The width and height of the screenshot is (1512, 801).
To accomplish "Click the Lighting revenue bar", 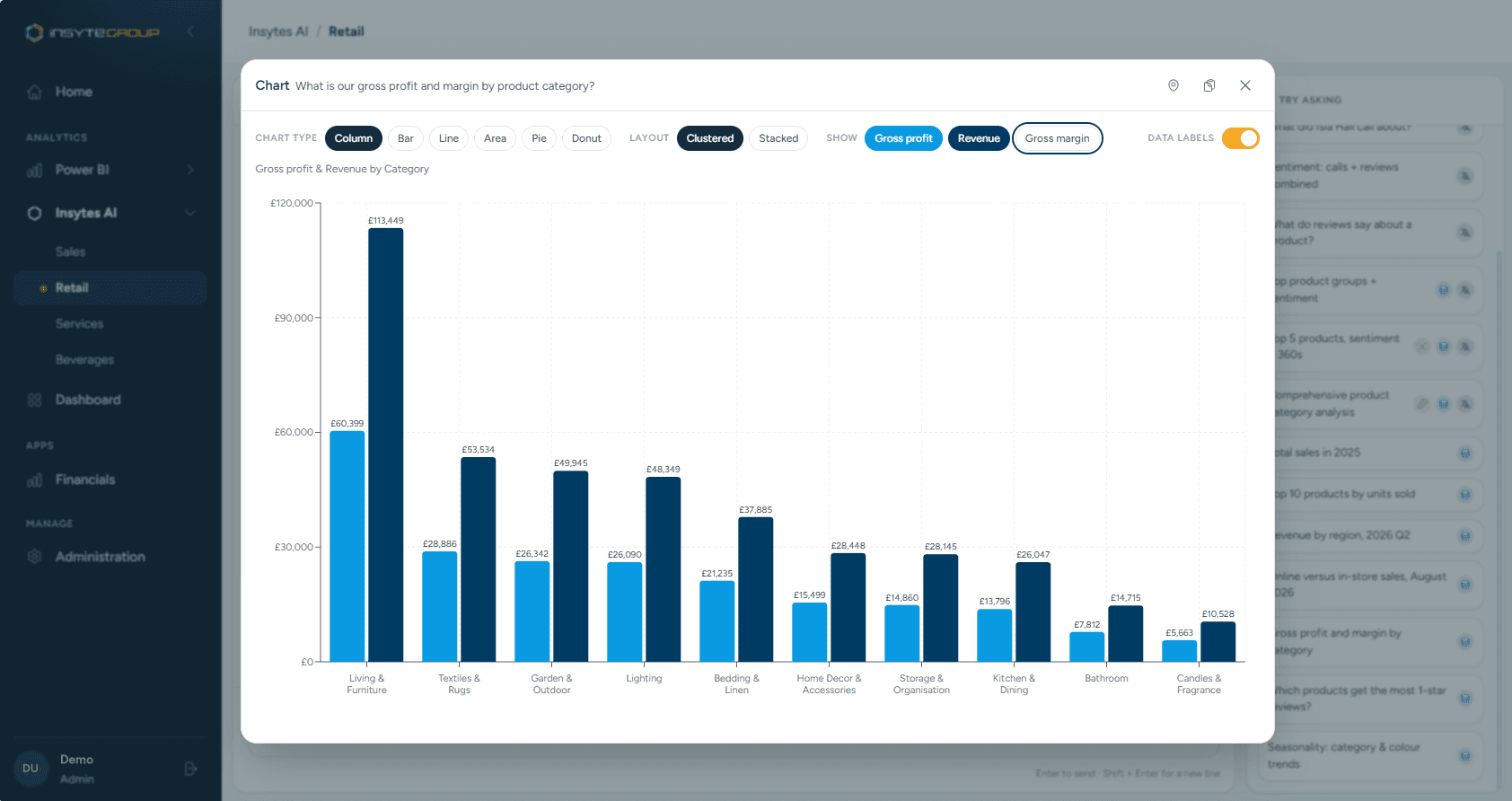I will pos(664,569).
